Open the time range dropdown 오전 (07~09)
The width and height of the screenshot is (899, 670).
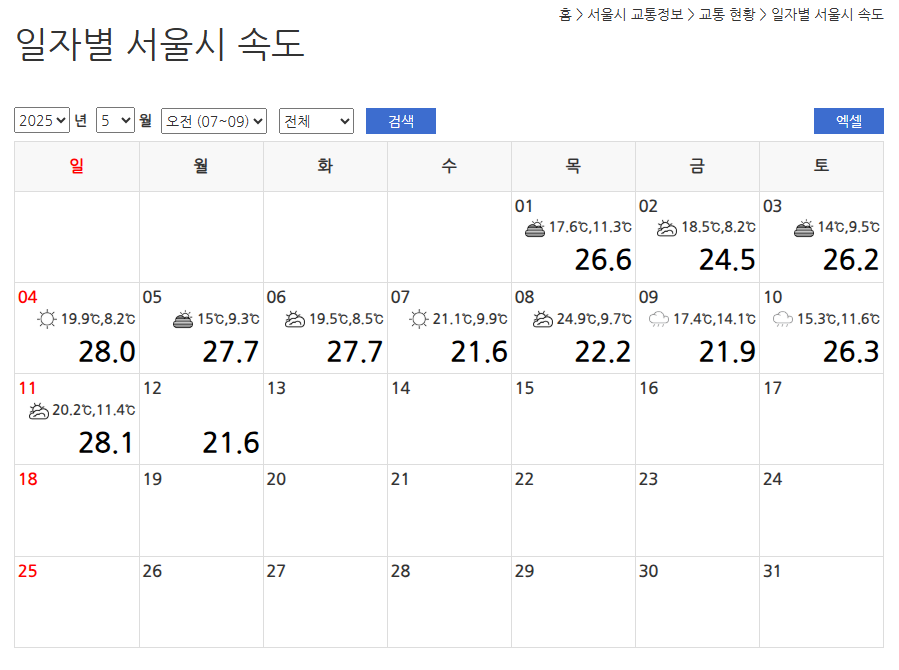coord(214,121)
